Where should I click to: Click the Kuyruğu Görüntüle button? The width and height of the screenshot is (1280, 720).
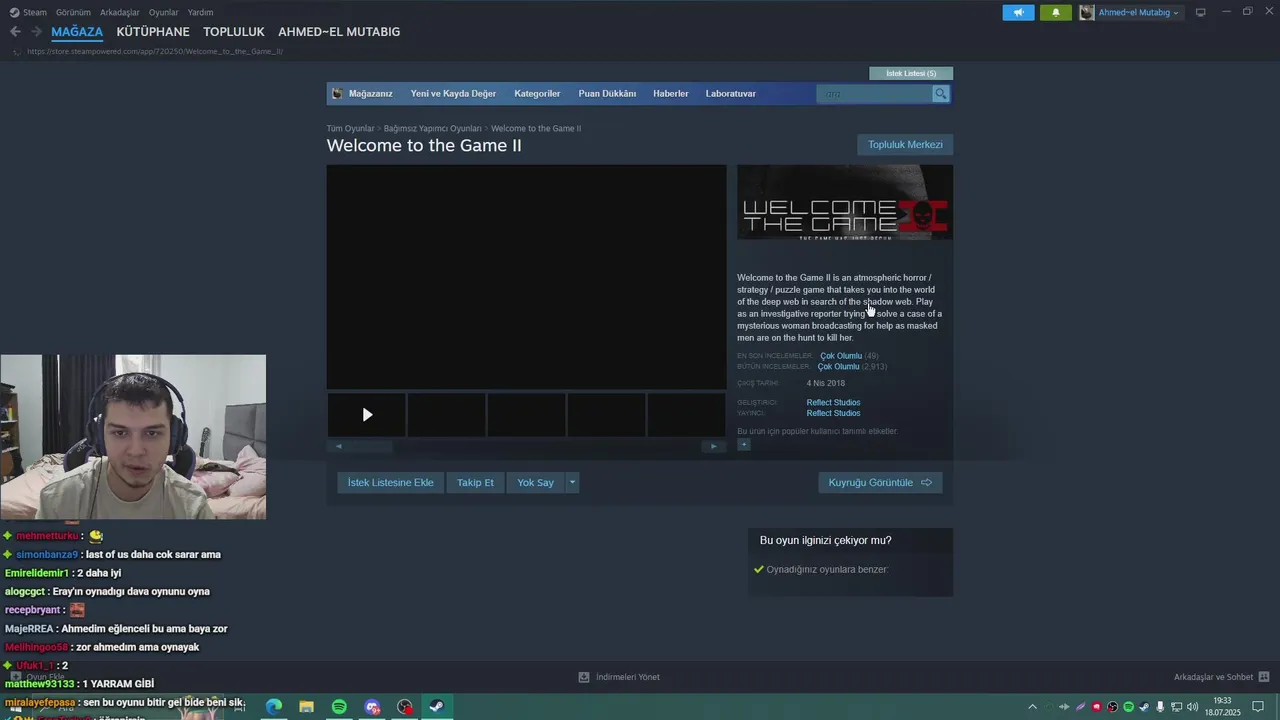[x=880, y=483]
